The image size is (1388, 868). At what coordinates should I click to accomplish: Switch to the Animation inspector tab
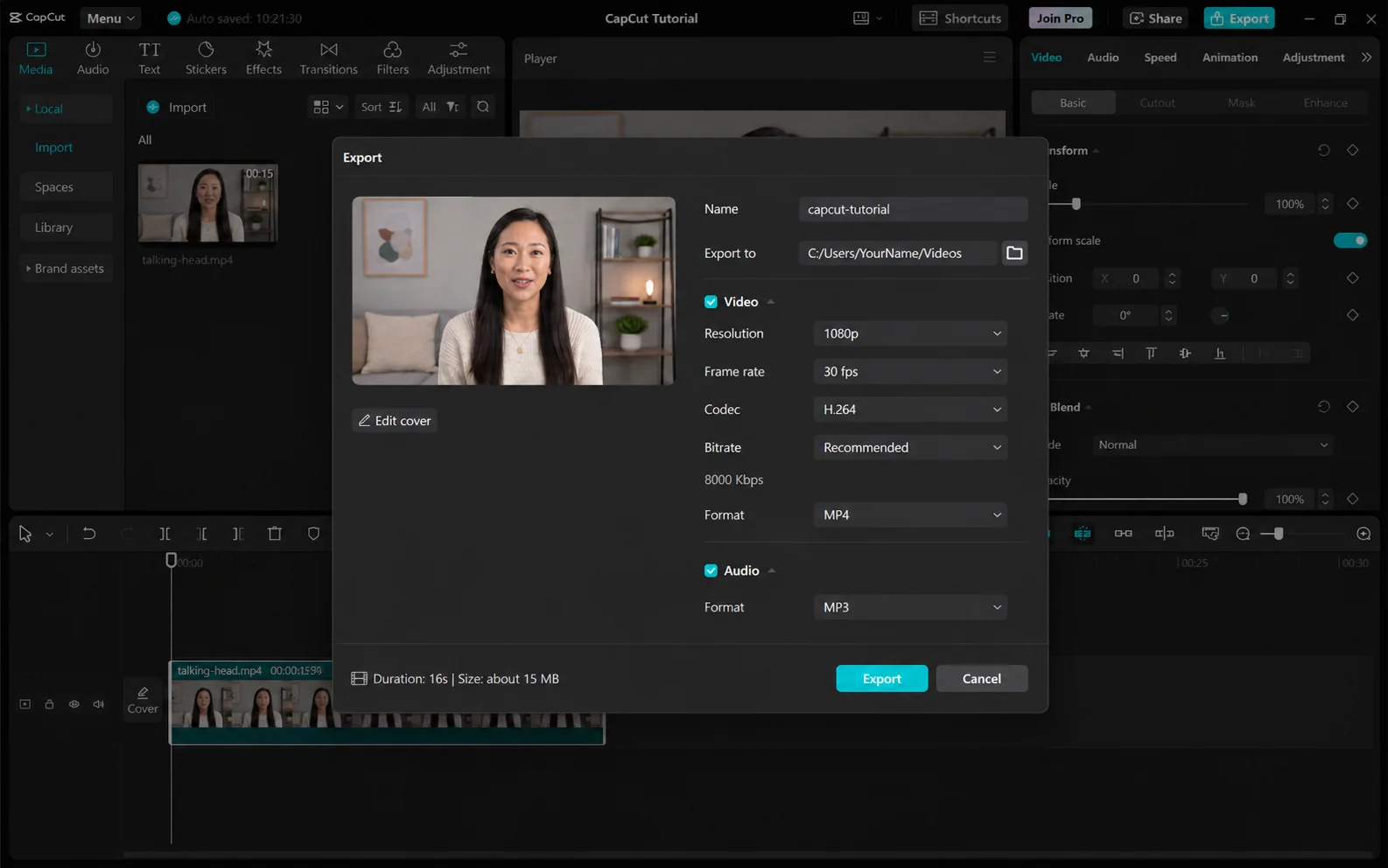pos(1230,58)
